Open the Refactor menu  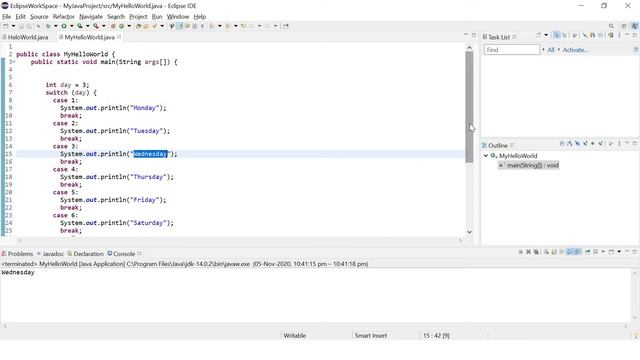tap(64, 16)
